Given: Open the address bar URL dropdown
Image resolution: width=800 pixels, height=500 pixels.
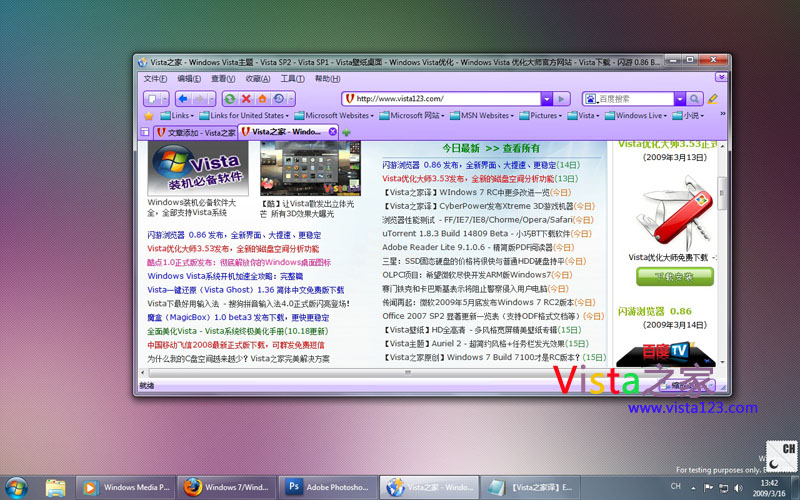Looking at the screenshot, I should pos(547,99).
